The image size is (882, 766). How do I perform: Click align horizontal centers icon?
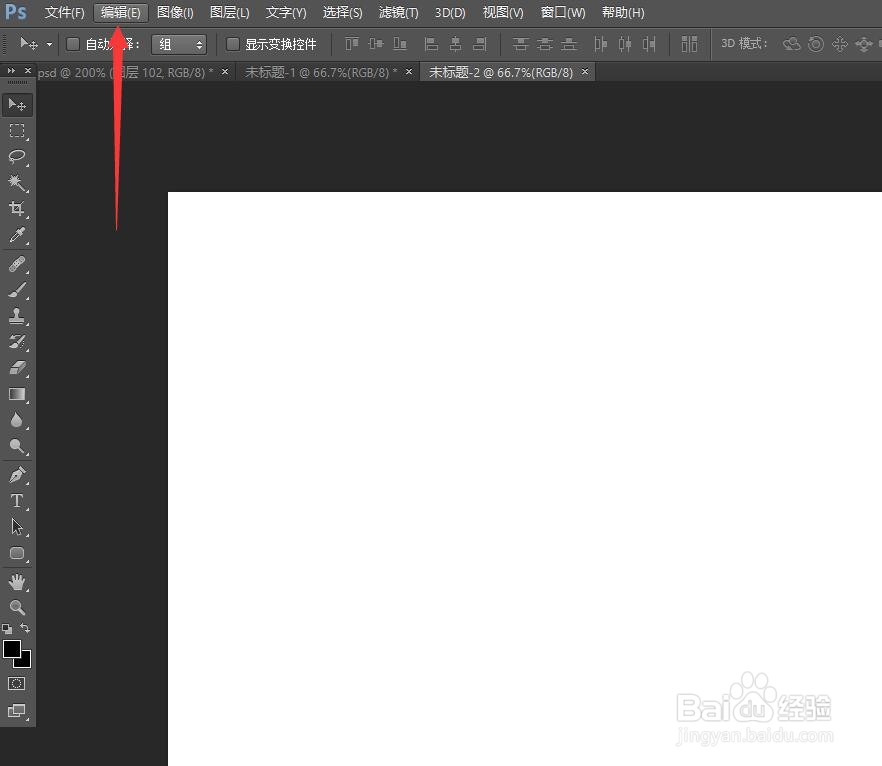coord(456,44)
